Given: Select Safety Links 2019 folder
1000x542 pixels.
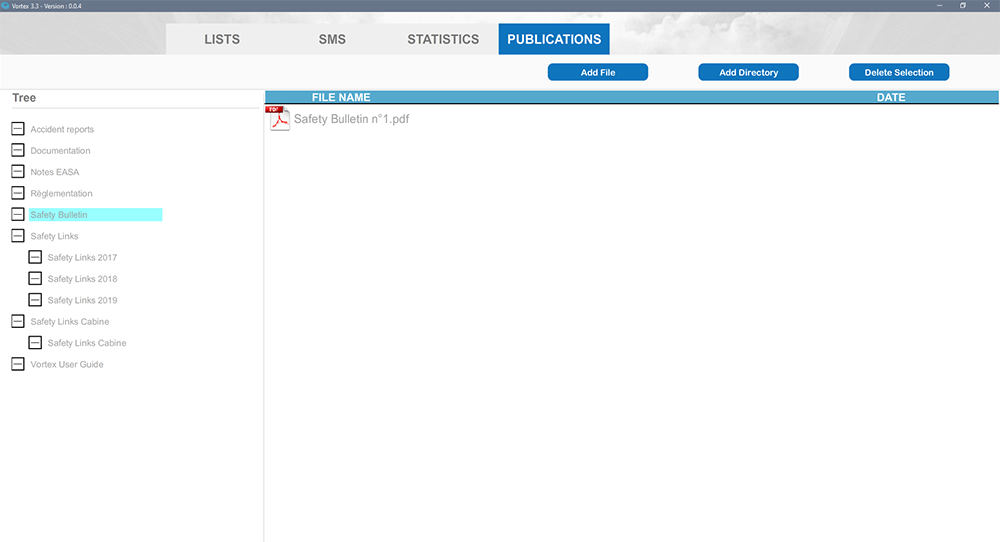Looking at the screenshot, I should (82, 300).
